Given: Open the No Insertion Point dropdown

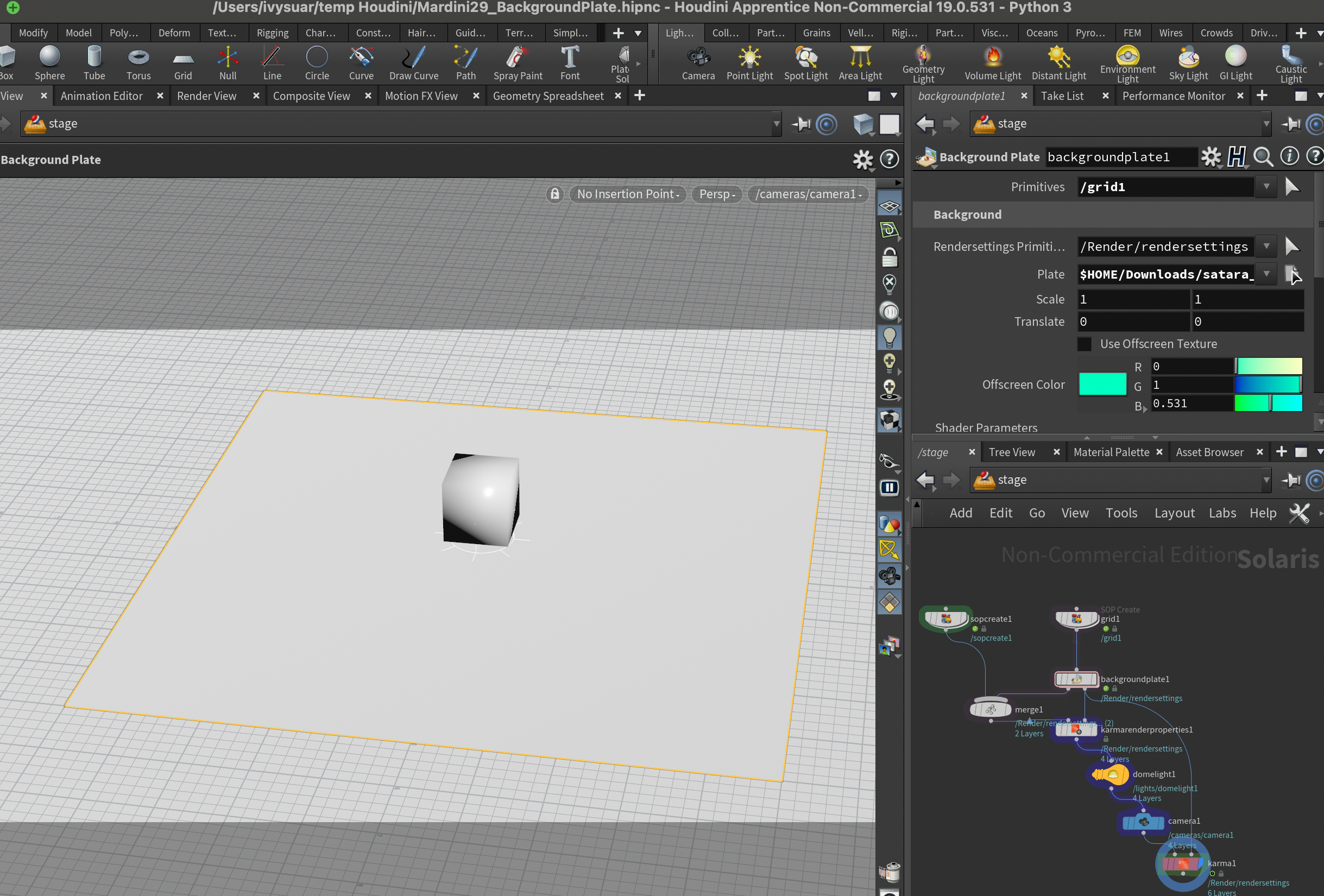Looking at the screenshot, I should (x=628, y=194).
